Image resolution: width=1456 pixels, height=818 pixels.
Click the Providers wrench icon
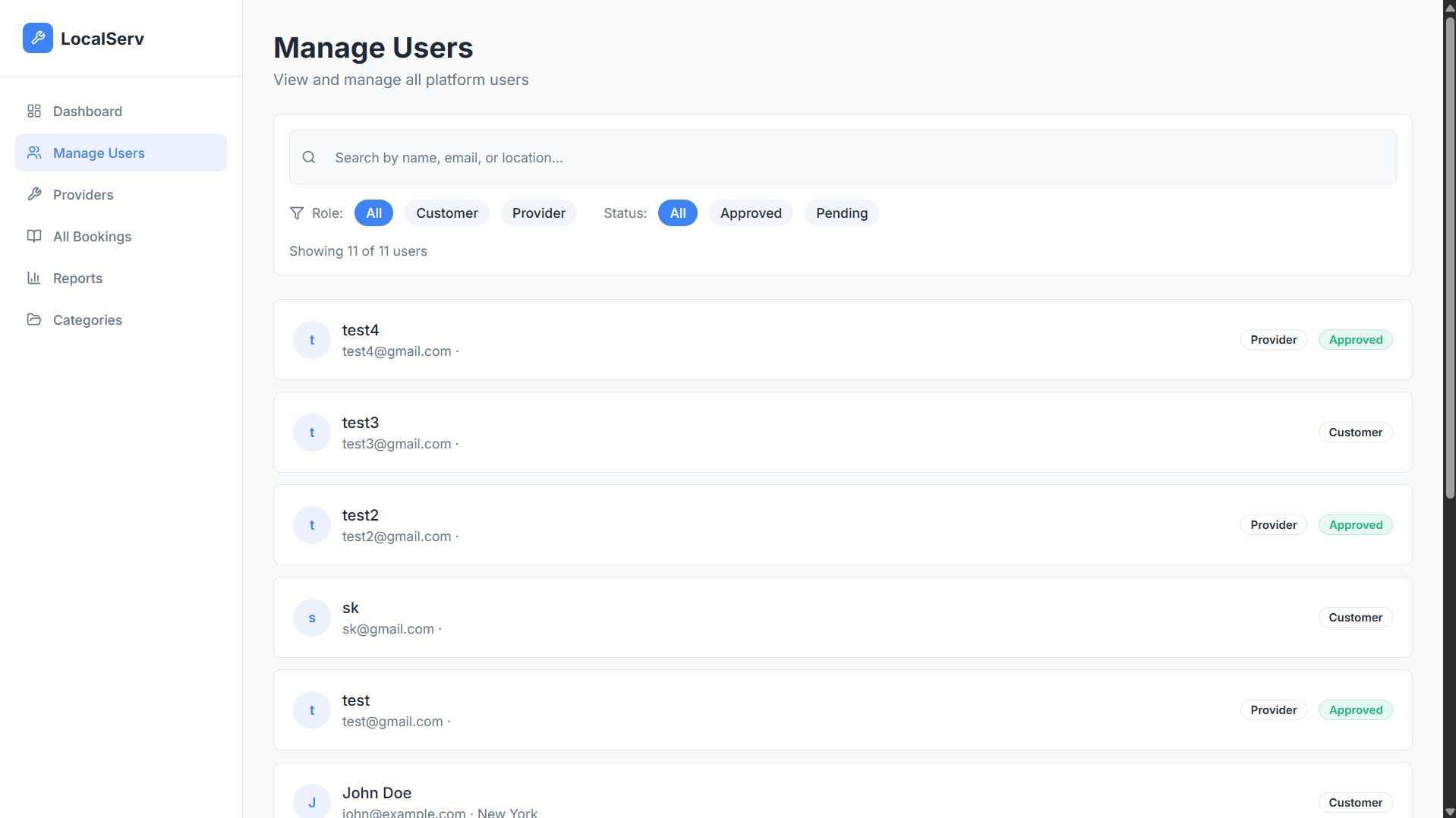[x=34, y=194]
